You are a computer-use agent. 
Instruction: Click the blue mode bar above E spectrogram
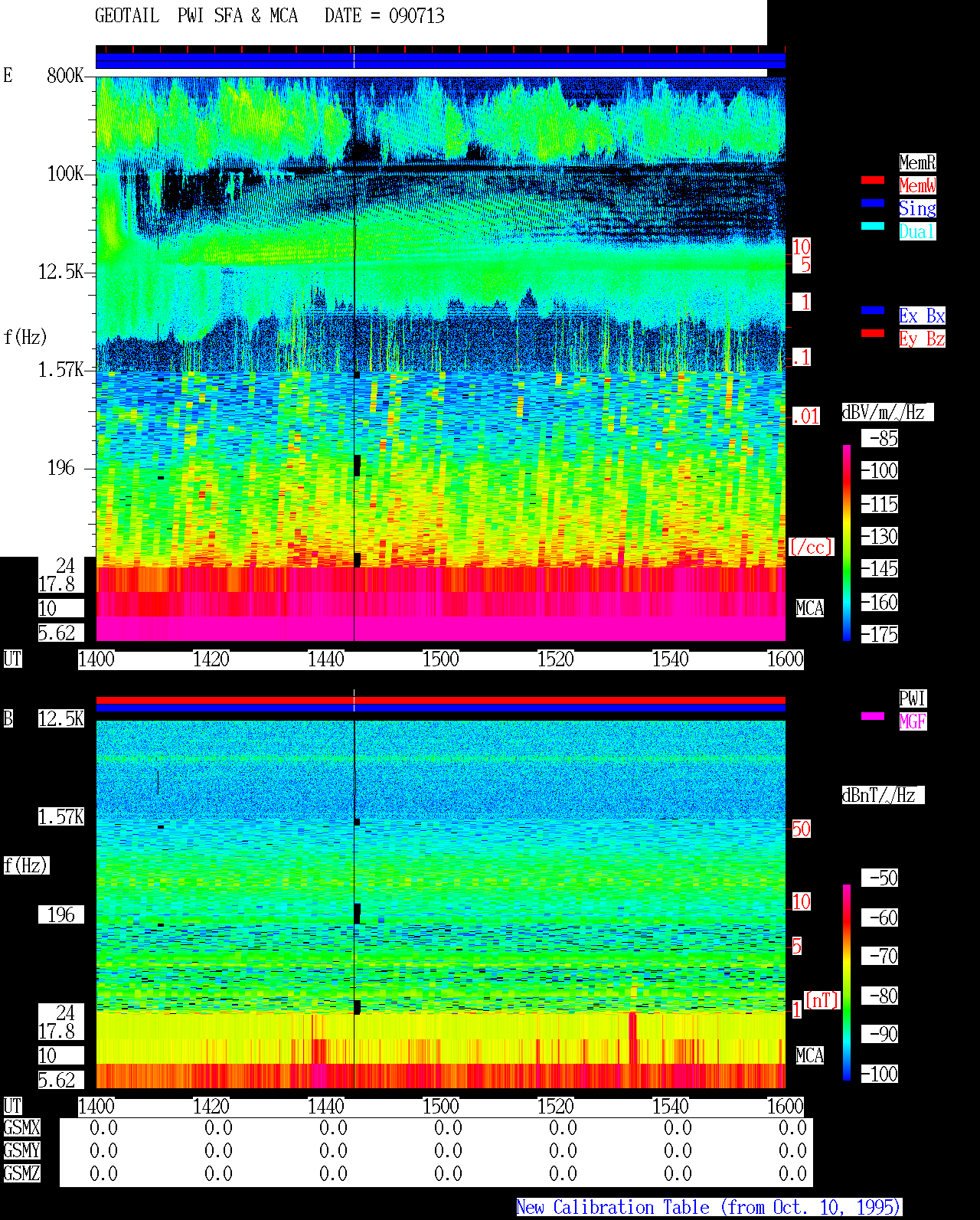(x=440, y=61)
